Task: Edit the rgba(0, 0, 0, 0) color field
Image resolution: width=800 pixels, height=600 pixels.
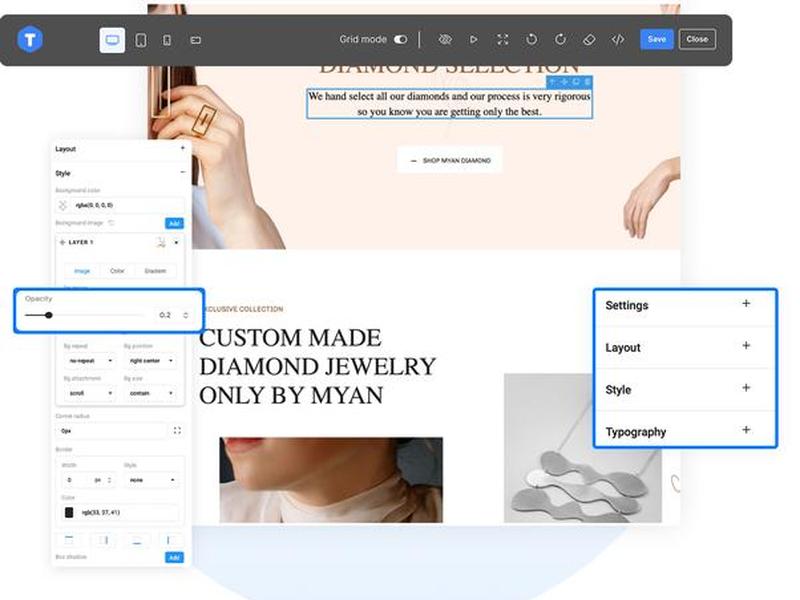Action: point(128,205)
